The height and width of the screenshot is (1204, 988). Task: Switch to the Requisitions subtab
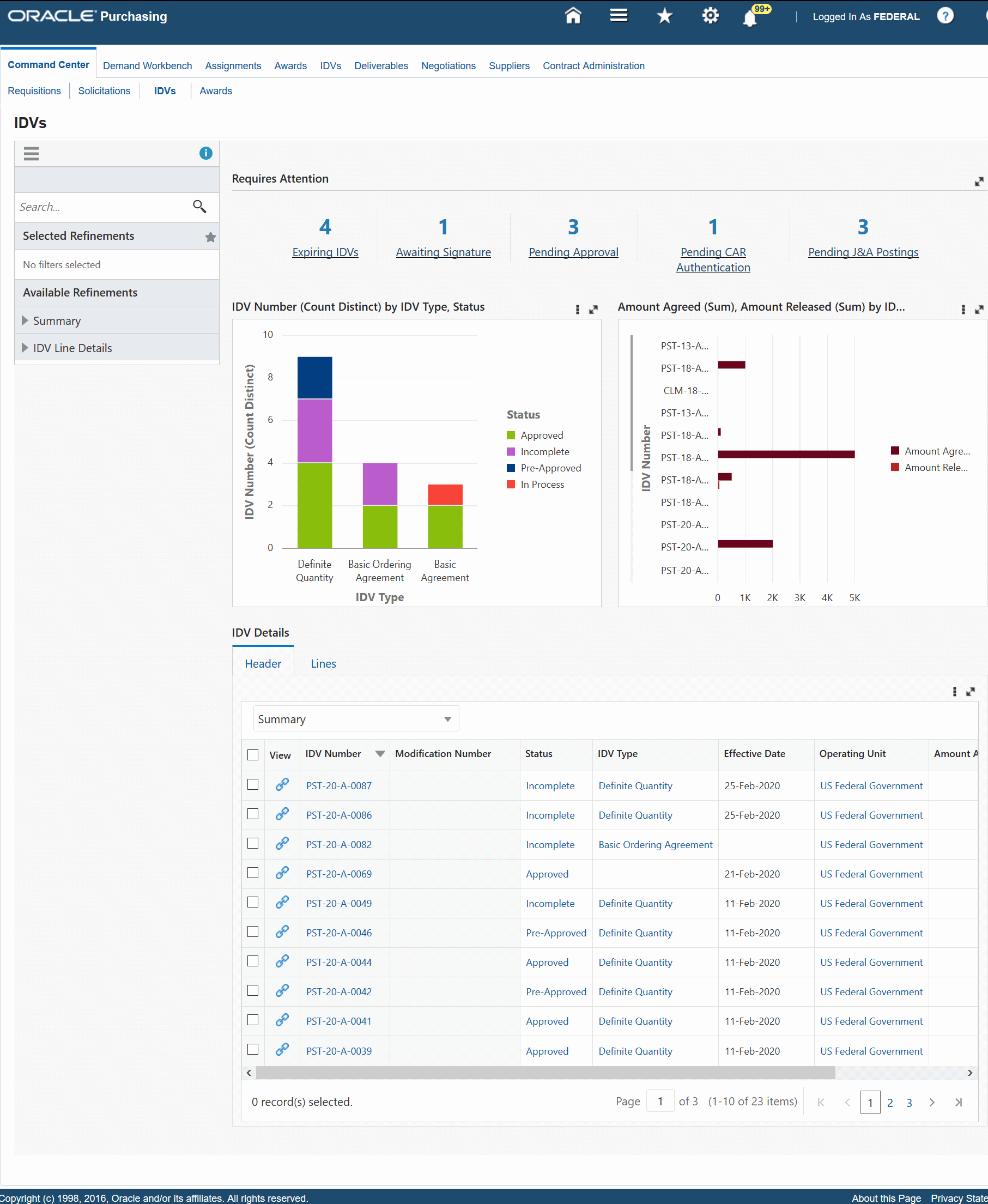coord(34,91)
